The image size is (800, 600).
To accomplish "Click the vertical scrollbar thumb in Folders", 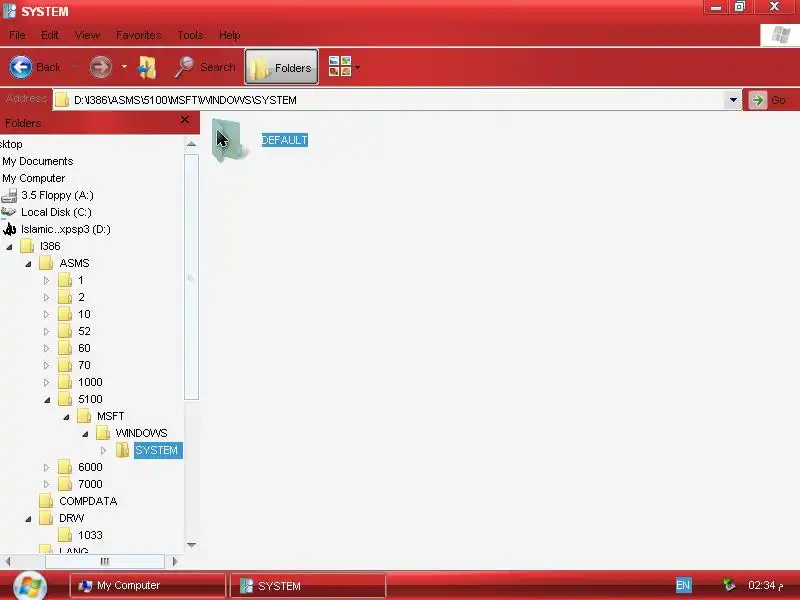I will pos(191,277).
